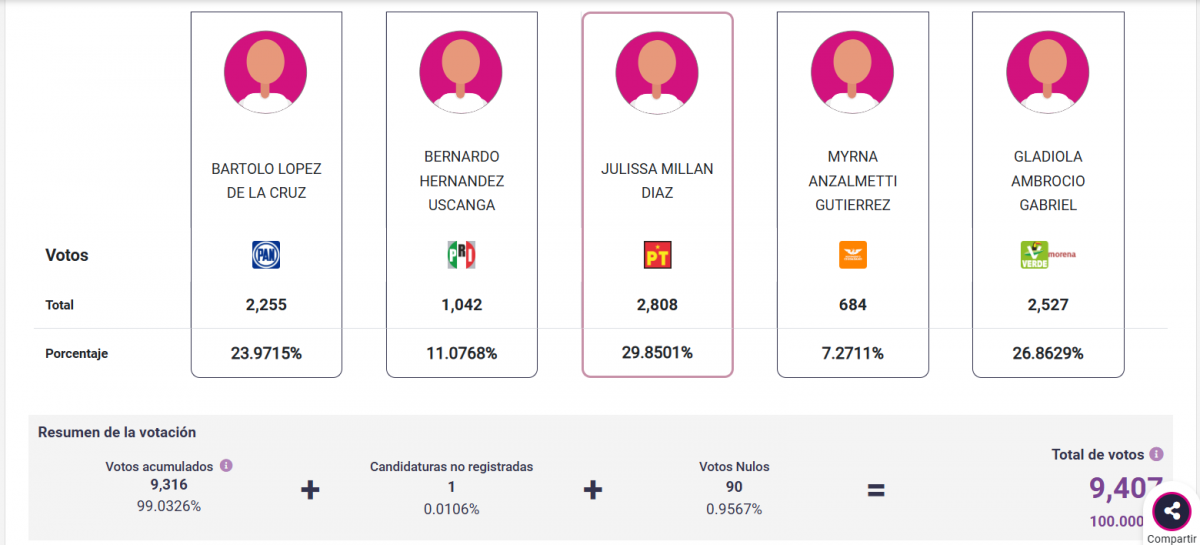Open the Compartir share button
Viewport: 1200px width, 545px height.
pos(1171,512)
